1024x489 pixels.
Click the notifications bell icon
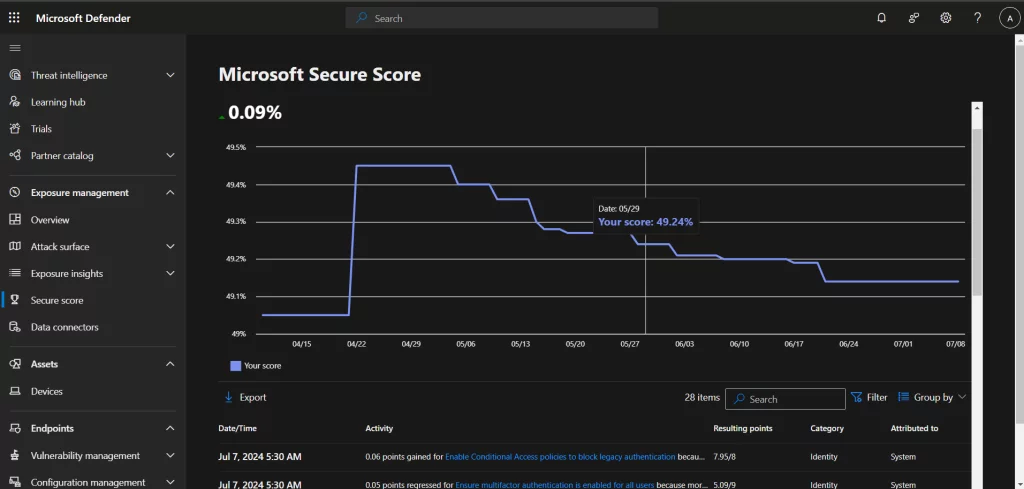coord(881,18)
